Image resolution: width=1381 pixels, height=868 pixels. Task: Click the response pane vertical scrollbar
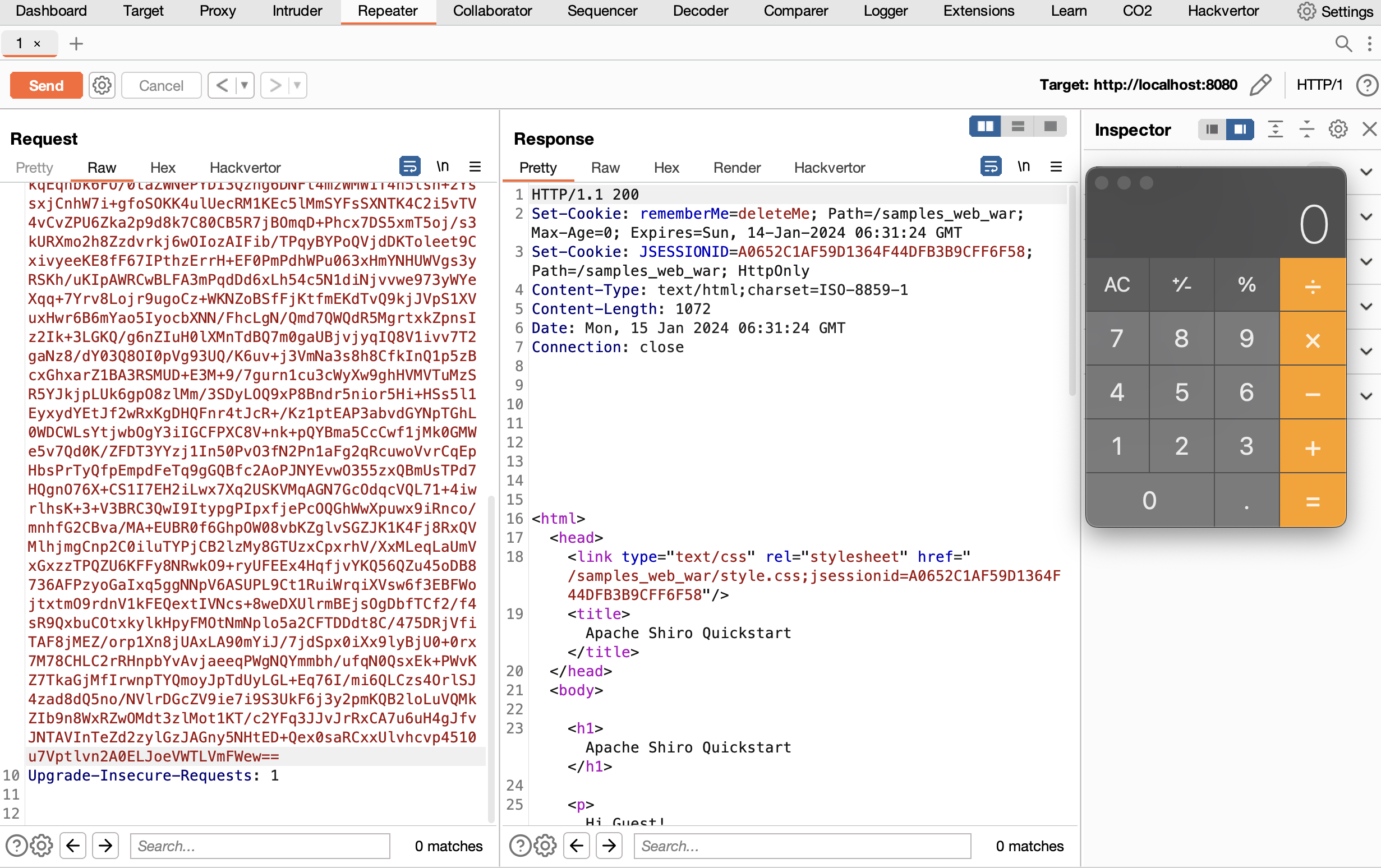pos(1072,290)
